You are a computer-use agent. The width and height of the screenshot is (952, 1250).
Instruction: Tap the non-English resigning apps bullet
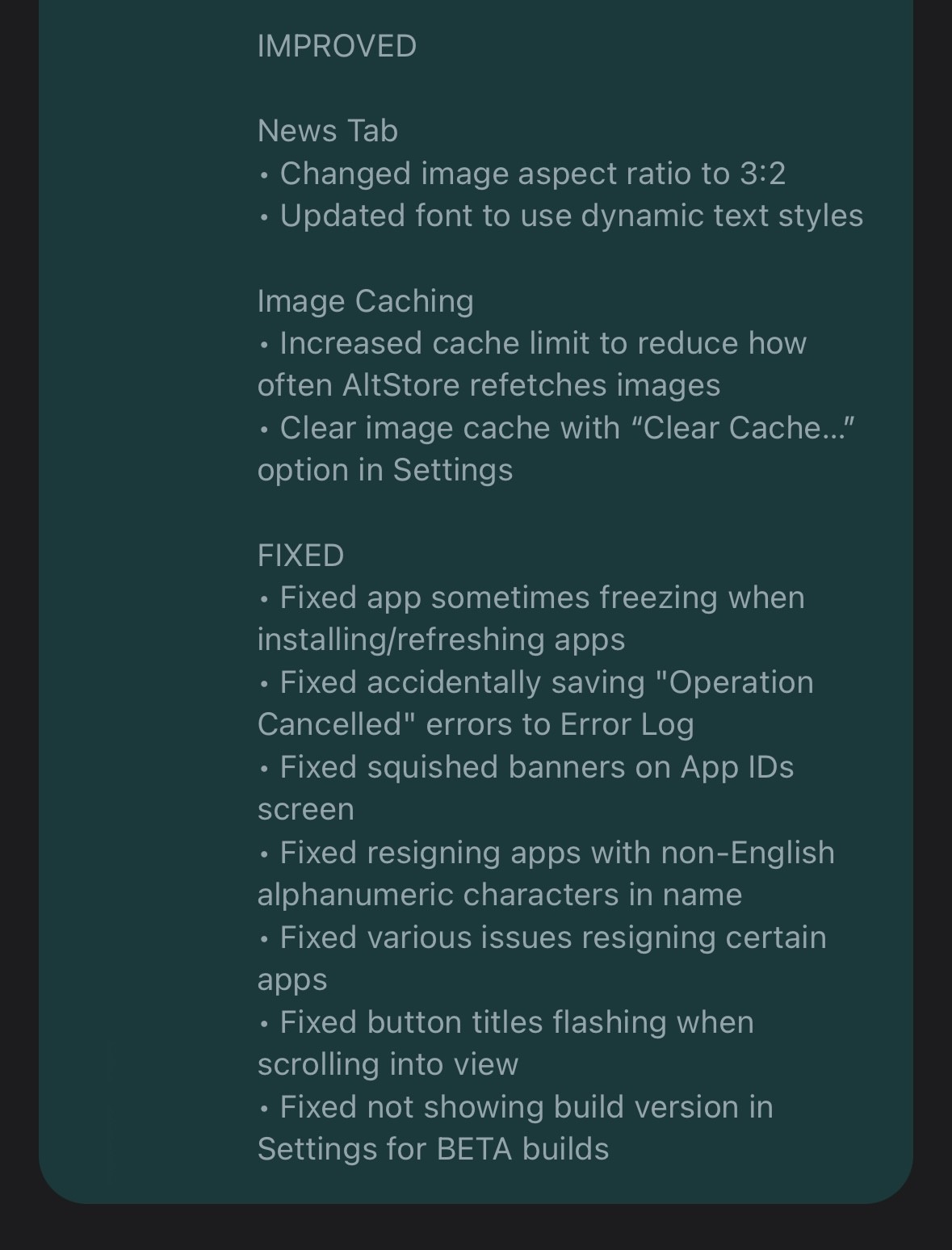547,853
